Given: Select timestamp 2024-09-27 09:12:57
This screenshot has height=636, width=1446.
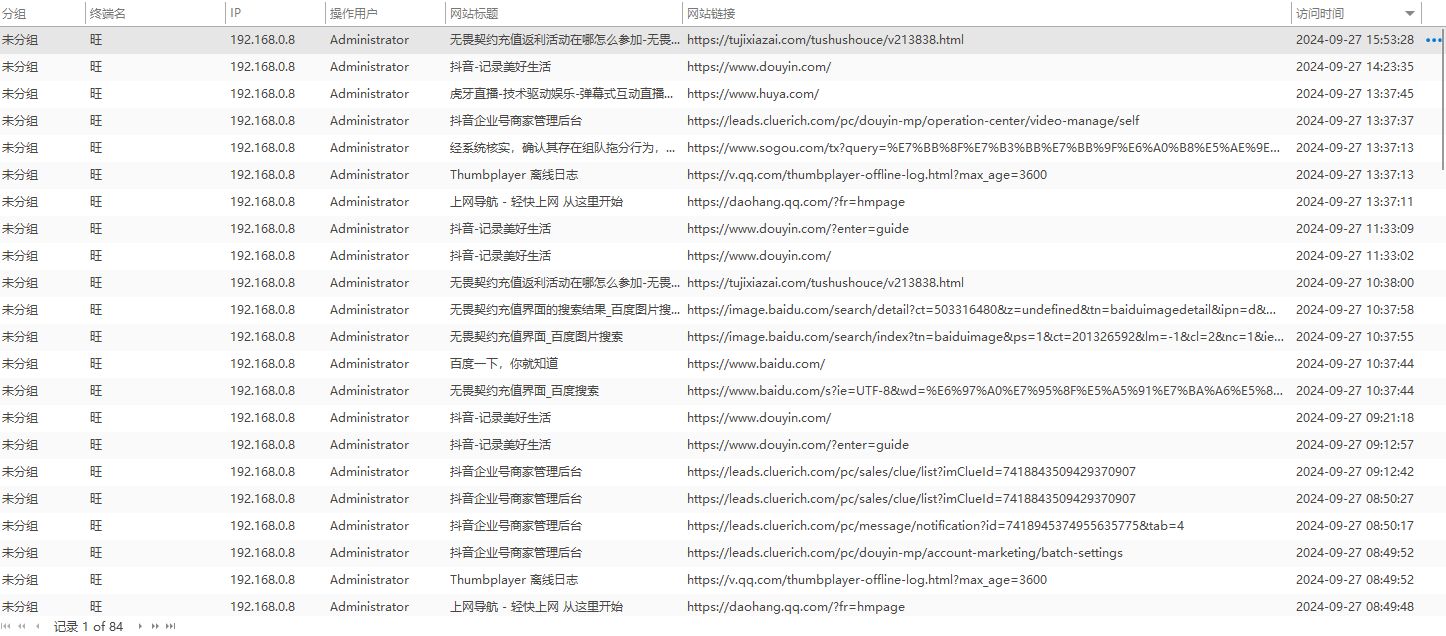Looking at the screenshot, I should (1355, 445).
